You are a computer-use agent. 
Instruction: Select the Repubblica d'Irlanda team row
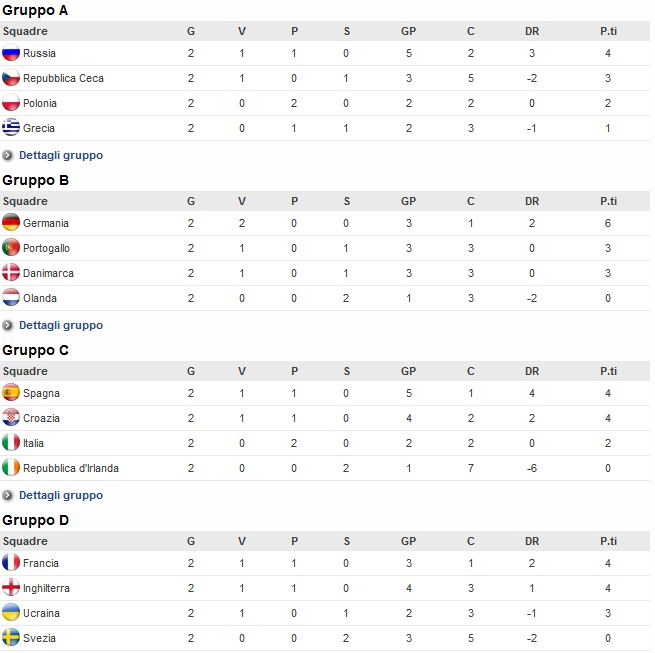pos(325,468)
